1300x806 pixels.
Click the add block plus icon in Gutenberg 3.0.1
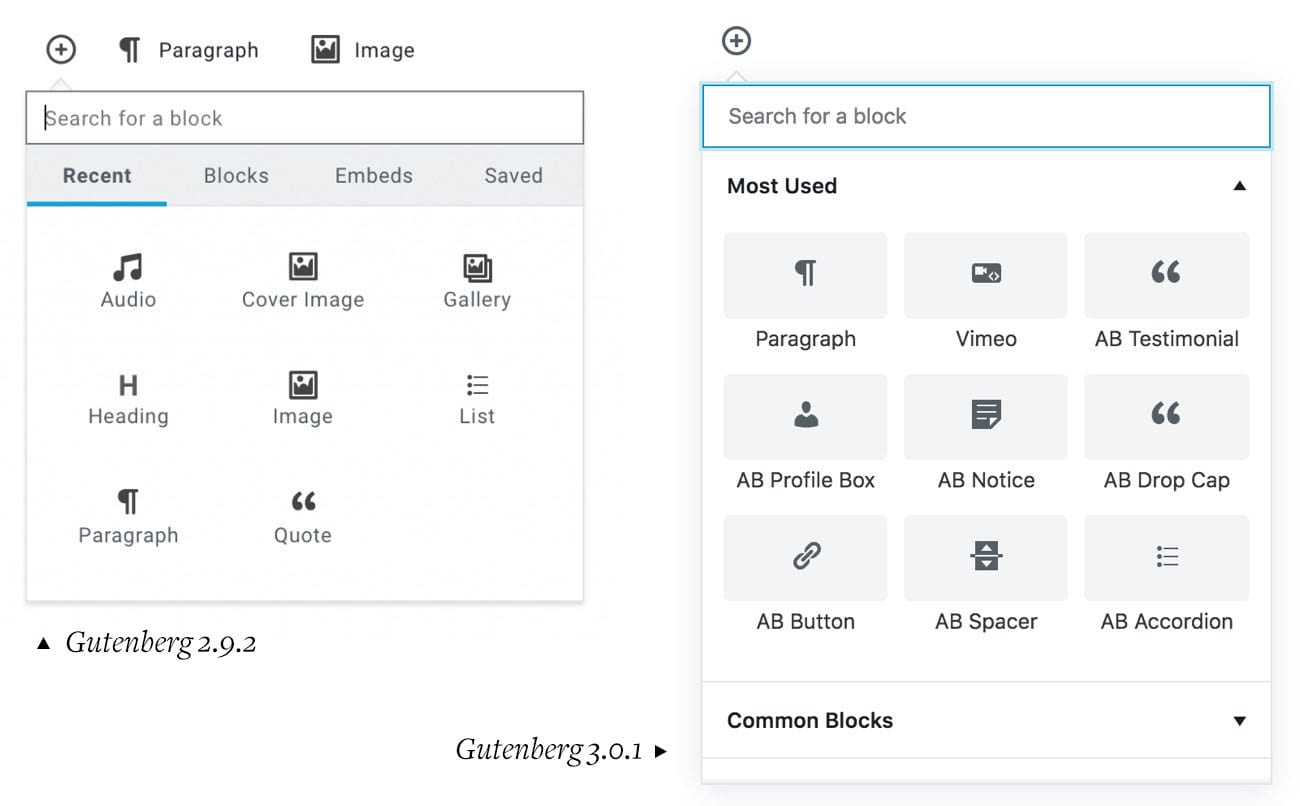[736, 41]
